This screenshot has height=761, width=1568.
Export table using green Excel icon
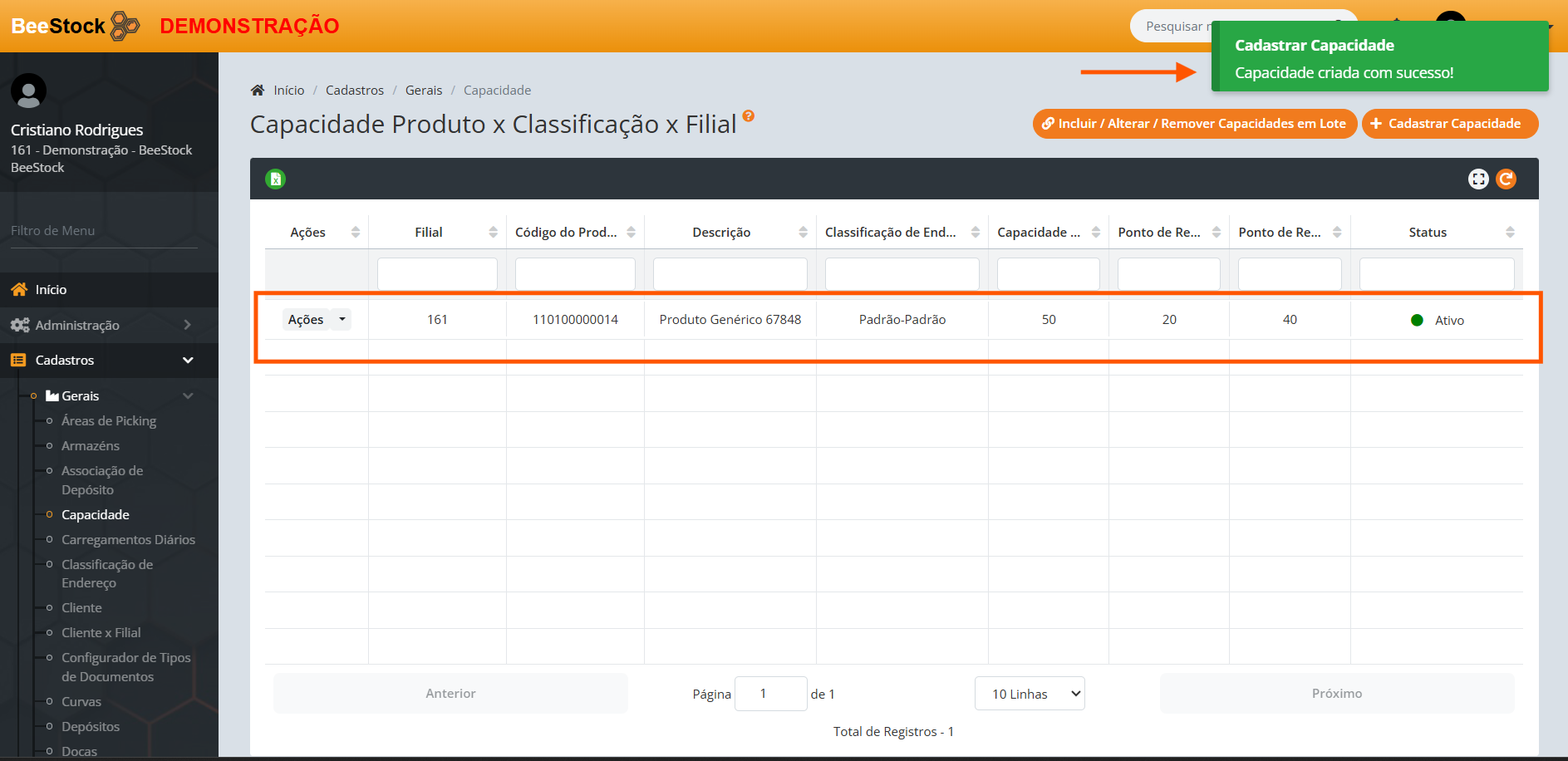coord(275,179)
